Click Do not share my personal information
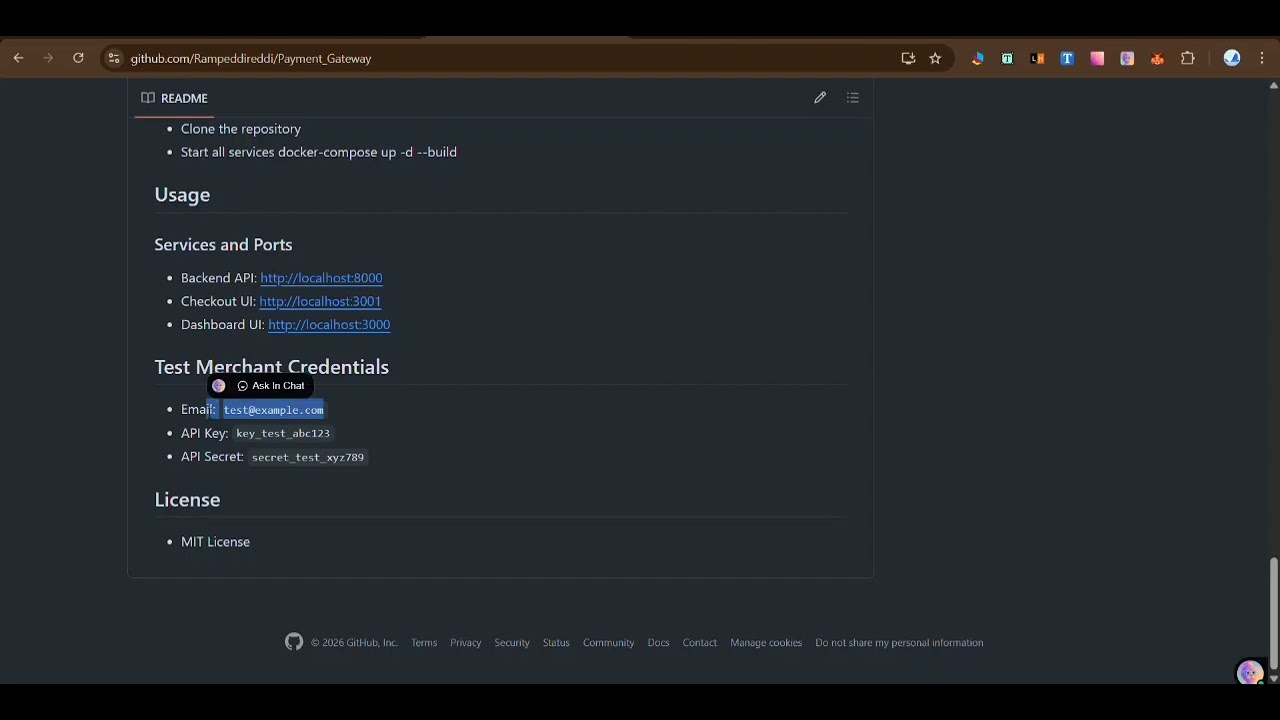 tap(899, 643)
